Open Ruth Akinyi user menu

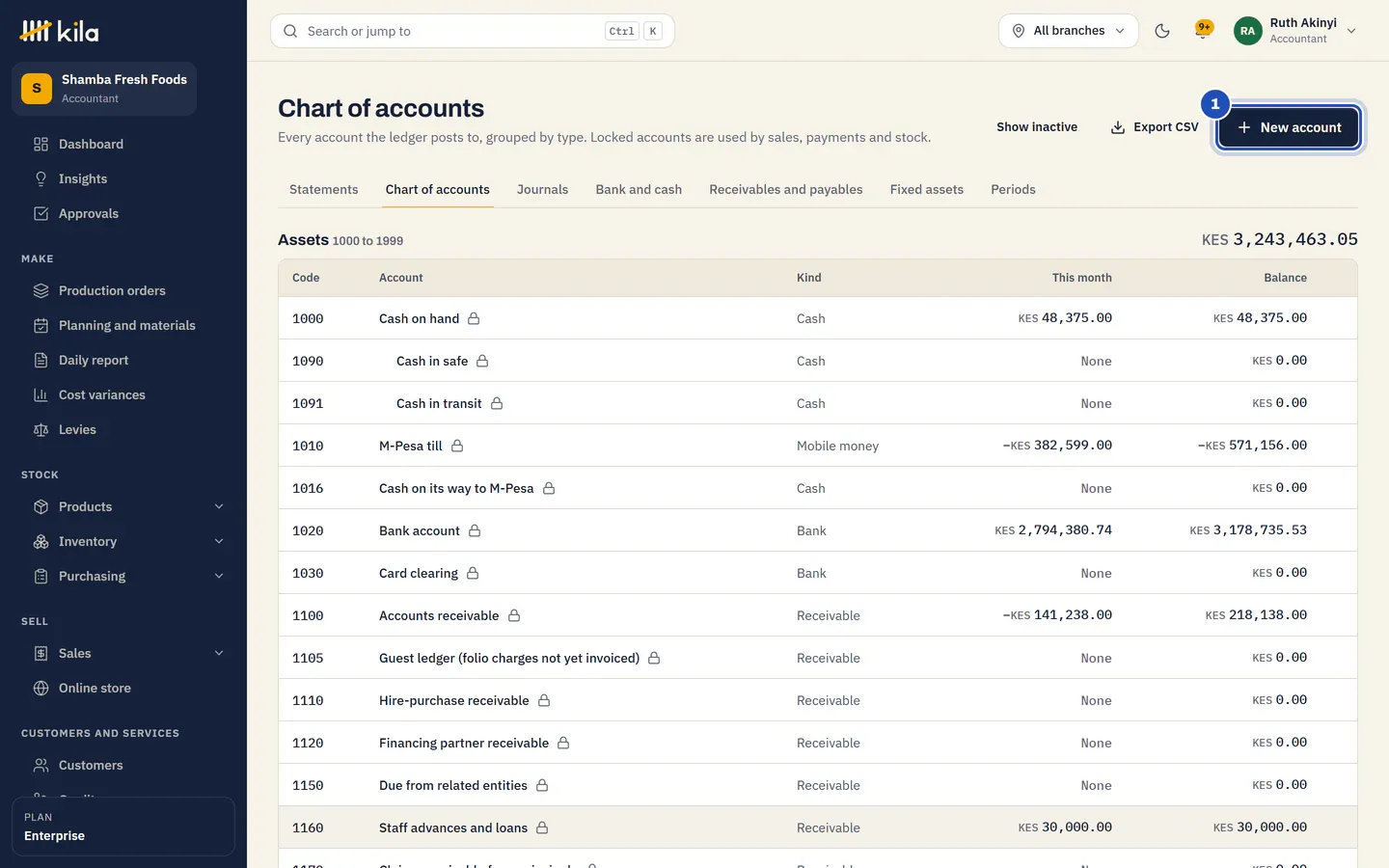(x=1295, y=31)
